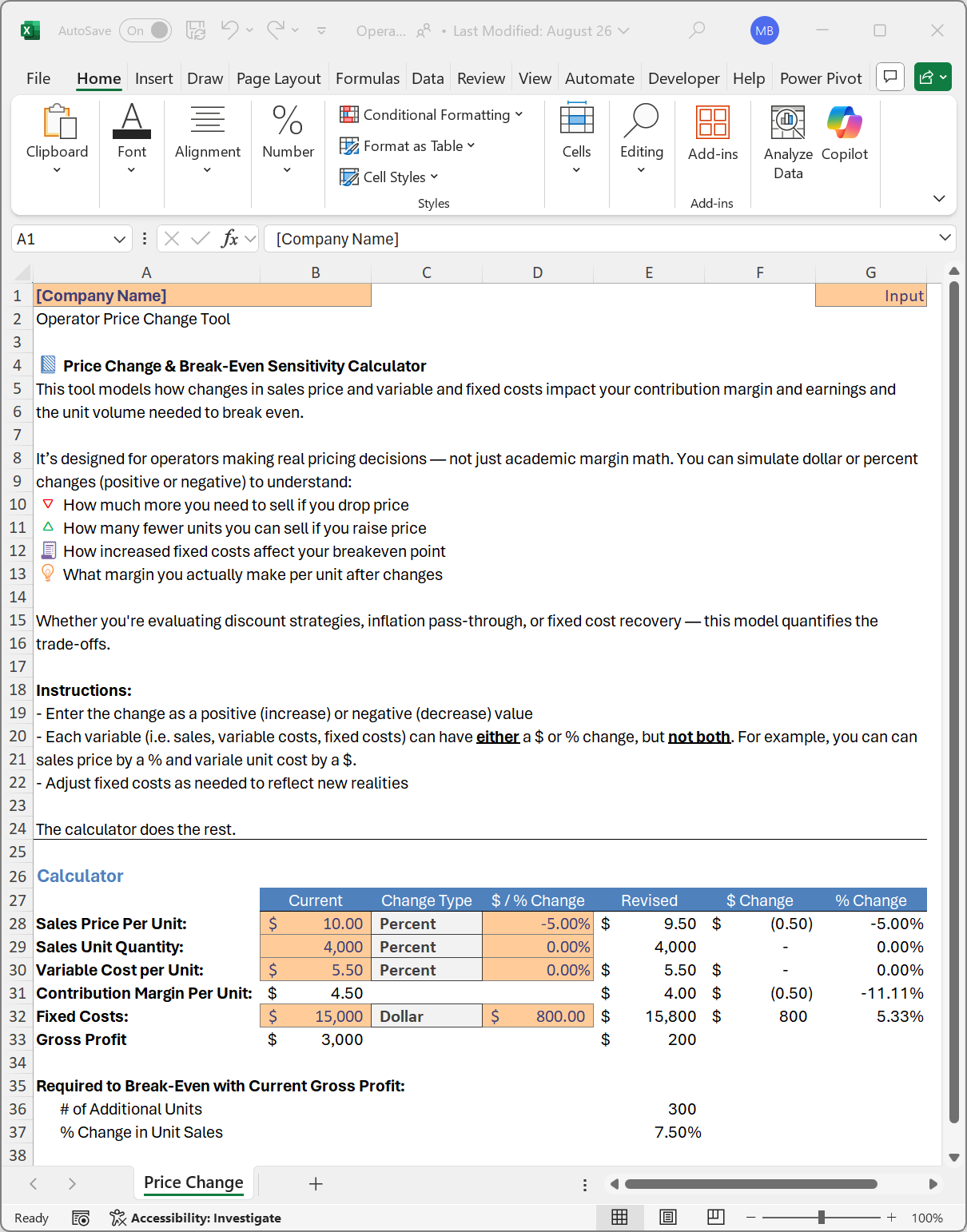Click Accessibility: Investigate in status bar
This screenshot has width=967, height=1232.
click(x=196, y=1218)
